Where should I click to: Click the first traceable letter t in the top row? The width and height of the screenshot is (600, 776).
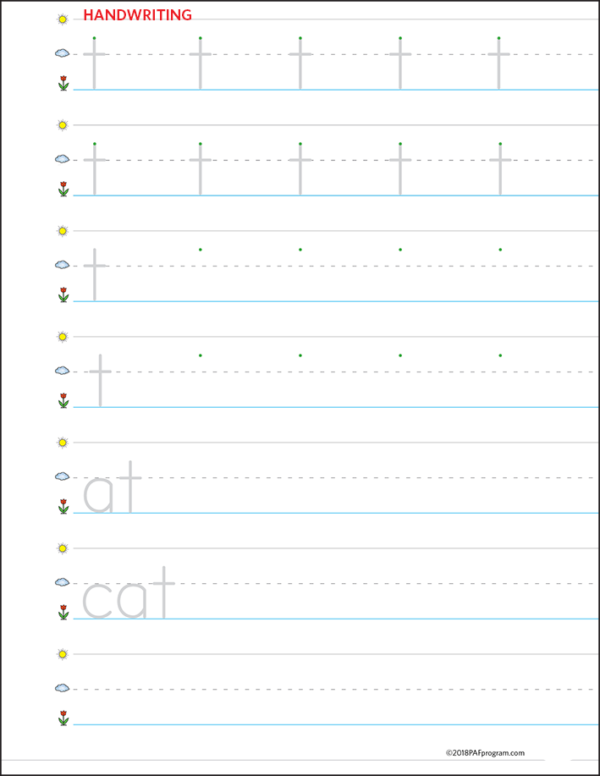tap(94, 63)
